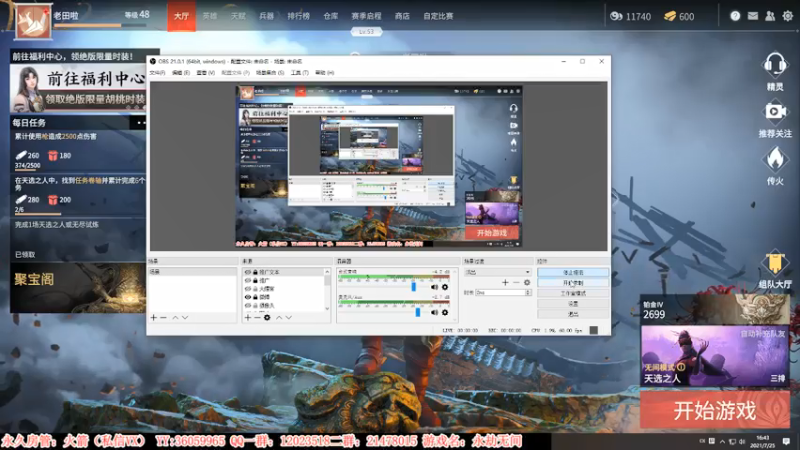Toggle lock on 推广 source
Image resolution: width=800 pixels, height=450 pixels.
point(255,281)
